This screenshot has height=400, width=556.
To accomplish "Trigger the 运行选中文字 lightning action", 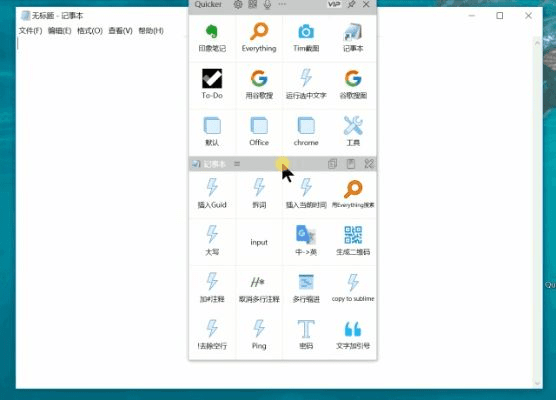I will point(306,85).
